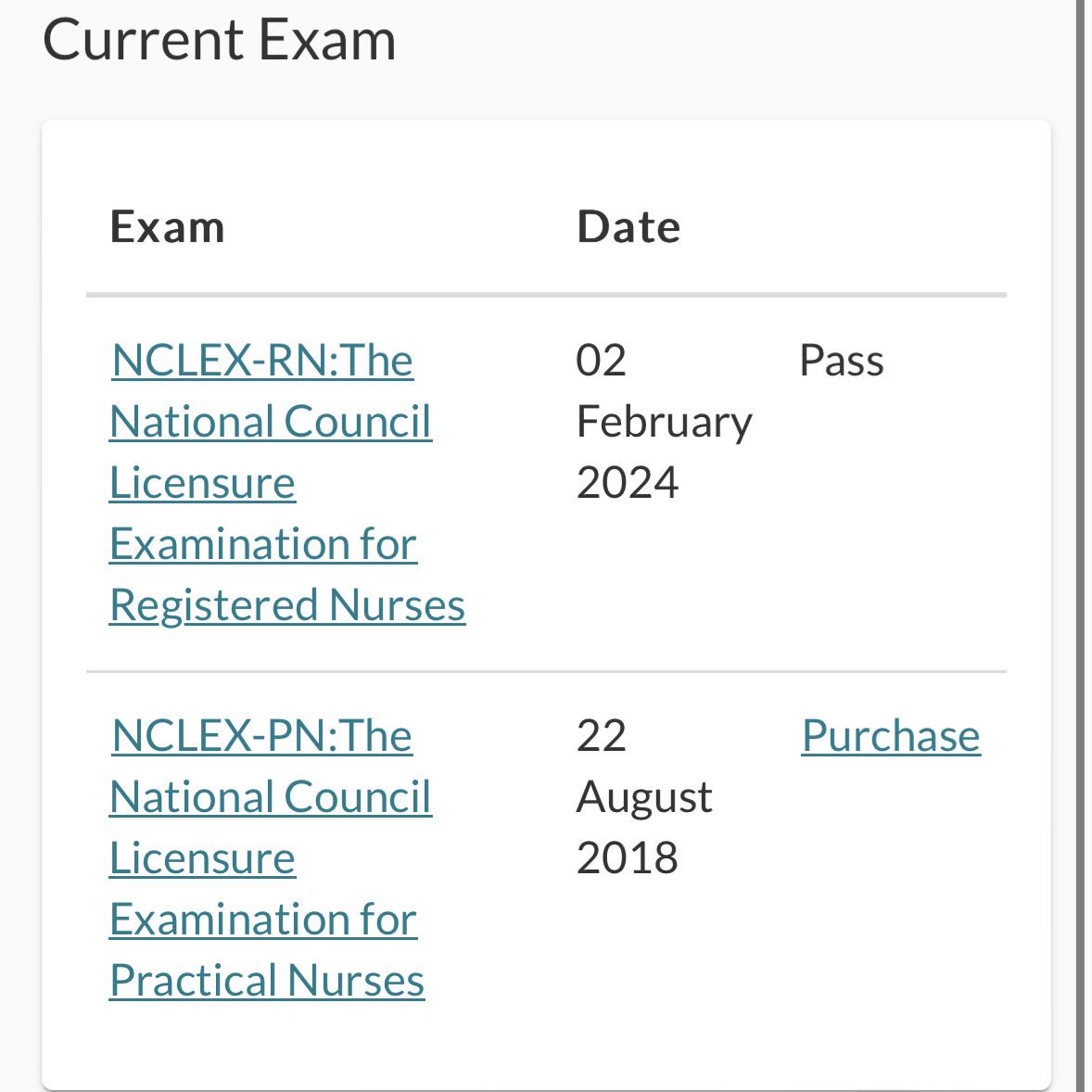Screen dimensions: 1092x1092
Task: Click the Pass status for NCLEX-RN
Action: click(x=842, y=360)
